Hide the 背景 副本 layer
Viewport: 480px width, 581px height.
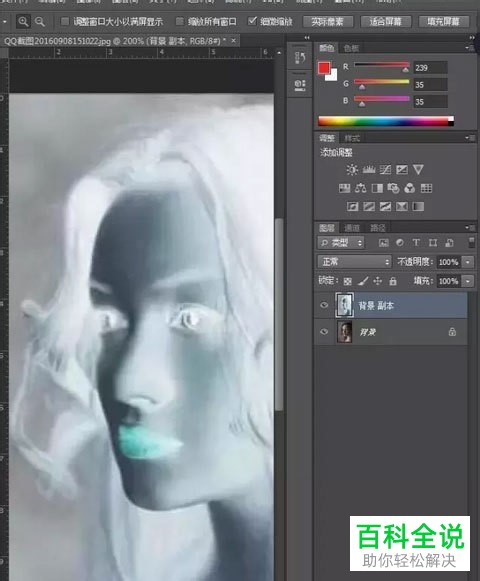(324, 305)
